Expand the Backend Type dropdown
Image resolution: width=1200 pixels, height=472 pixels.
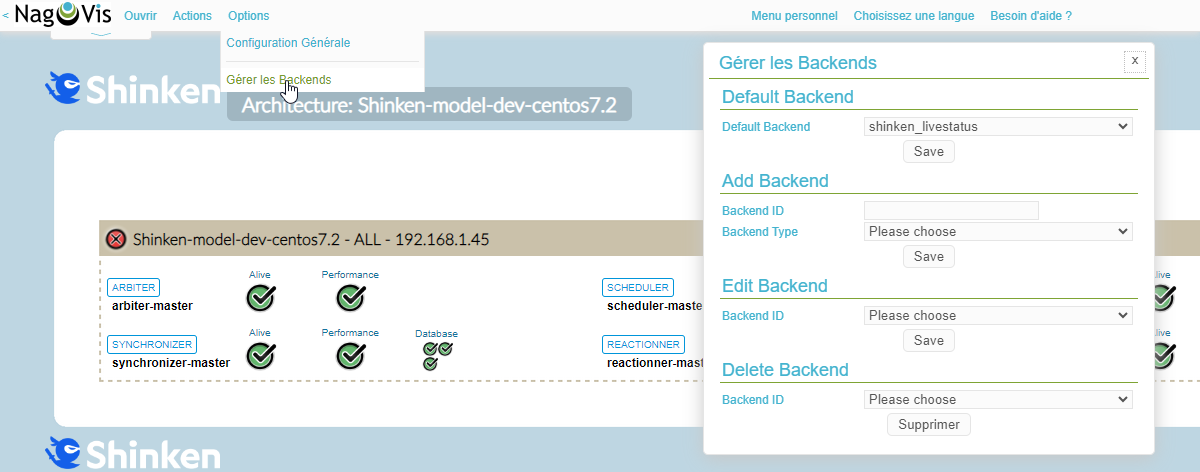(997, 231)
